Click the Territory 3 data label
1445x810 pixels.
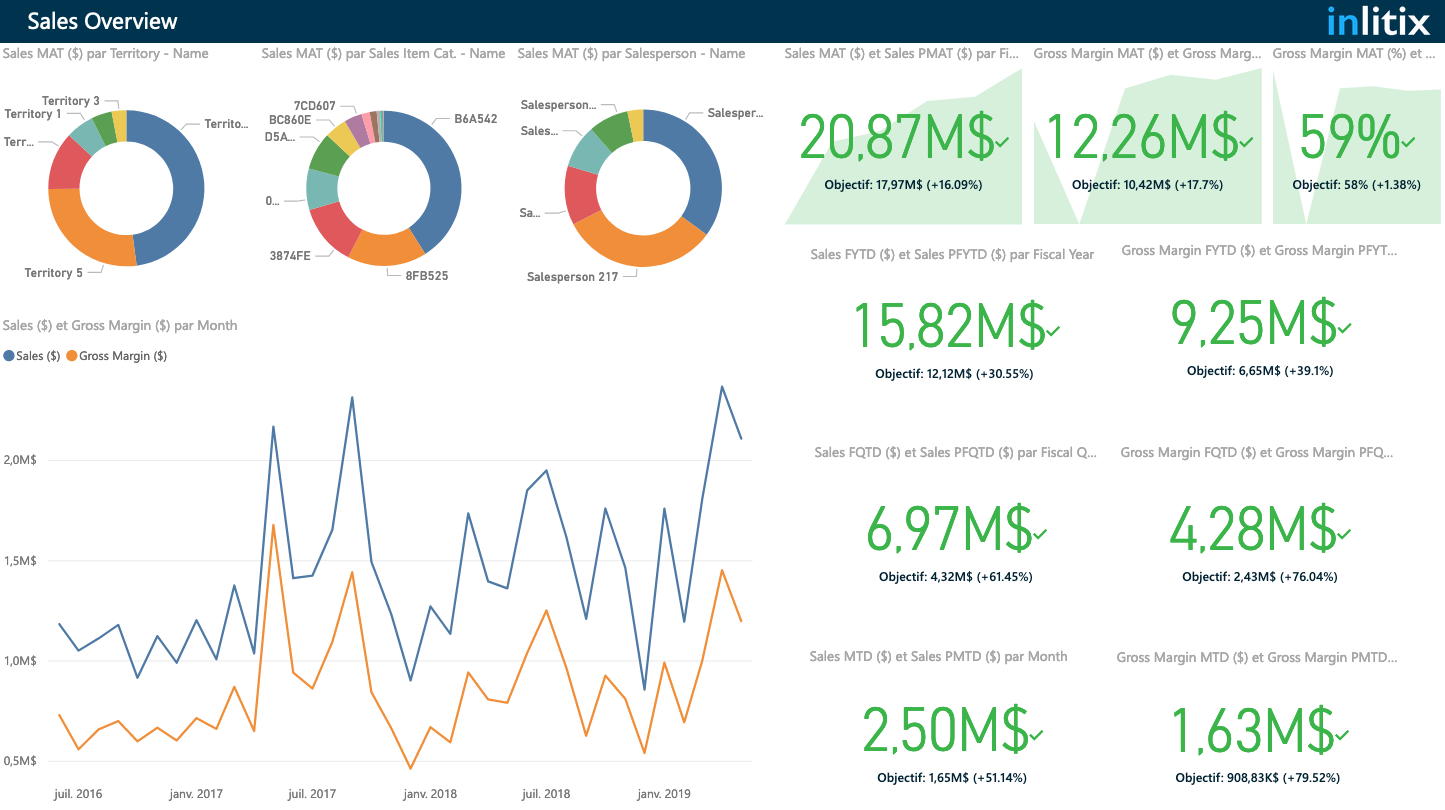pyautogui.click(x=71, y=101)
